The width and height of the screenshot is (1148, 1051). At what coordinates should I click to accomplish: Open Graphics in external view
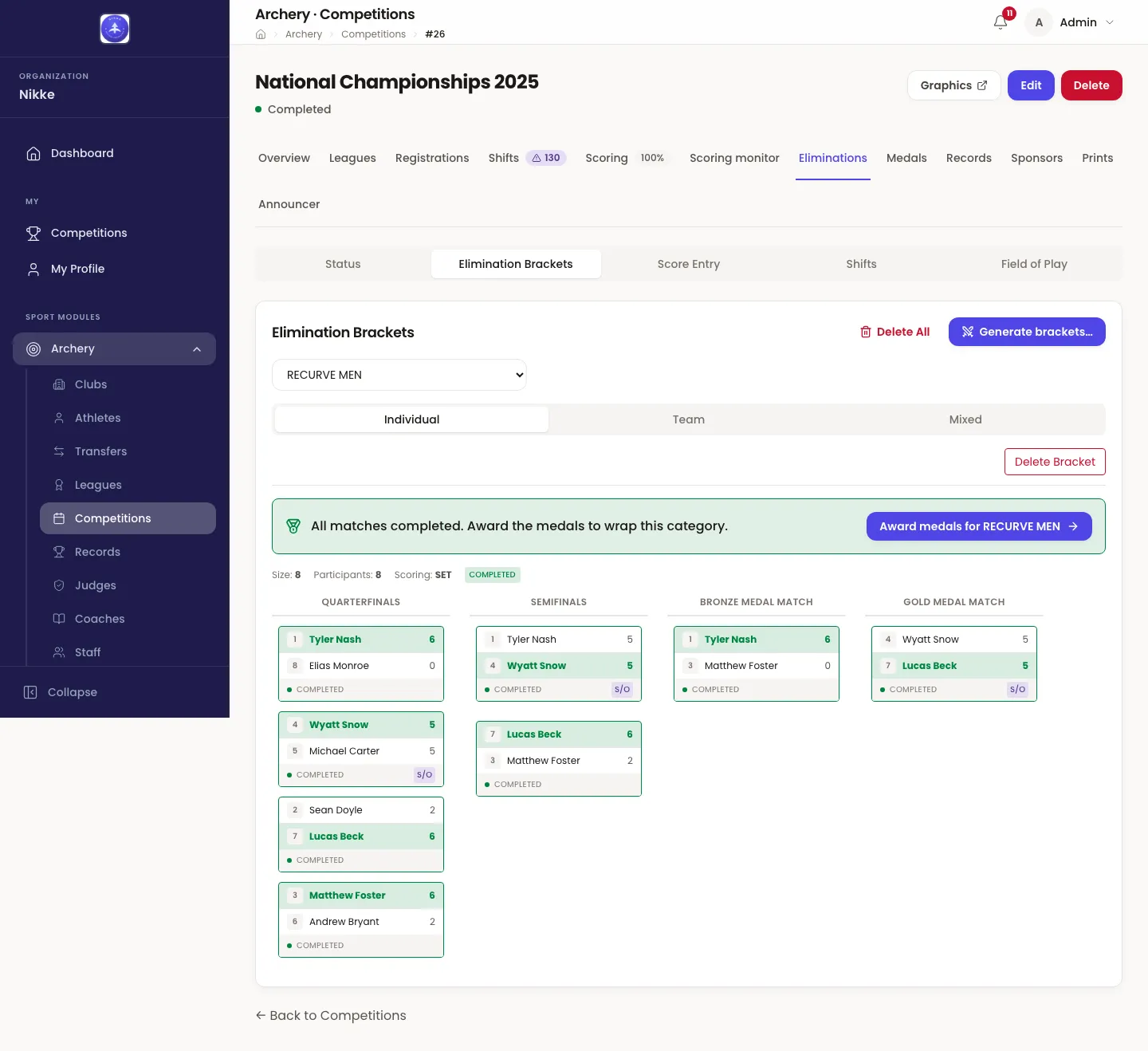click(953, 85)
